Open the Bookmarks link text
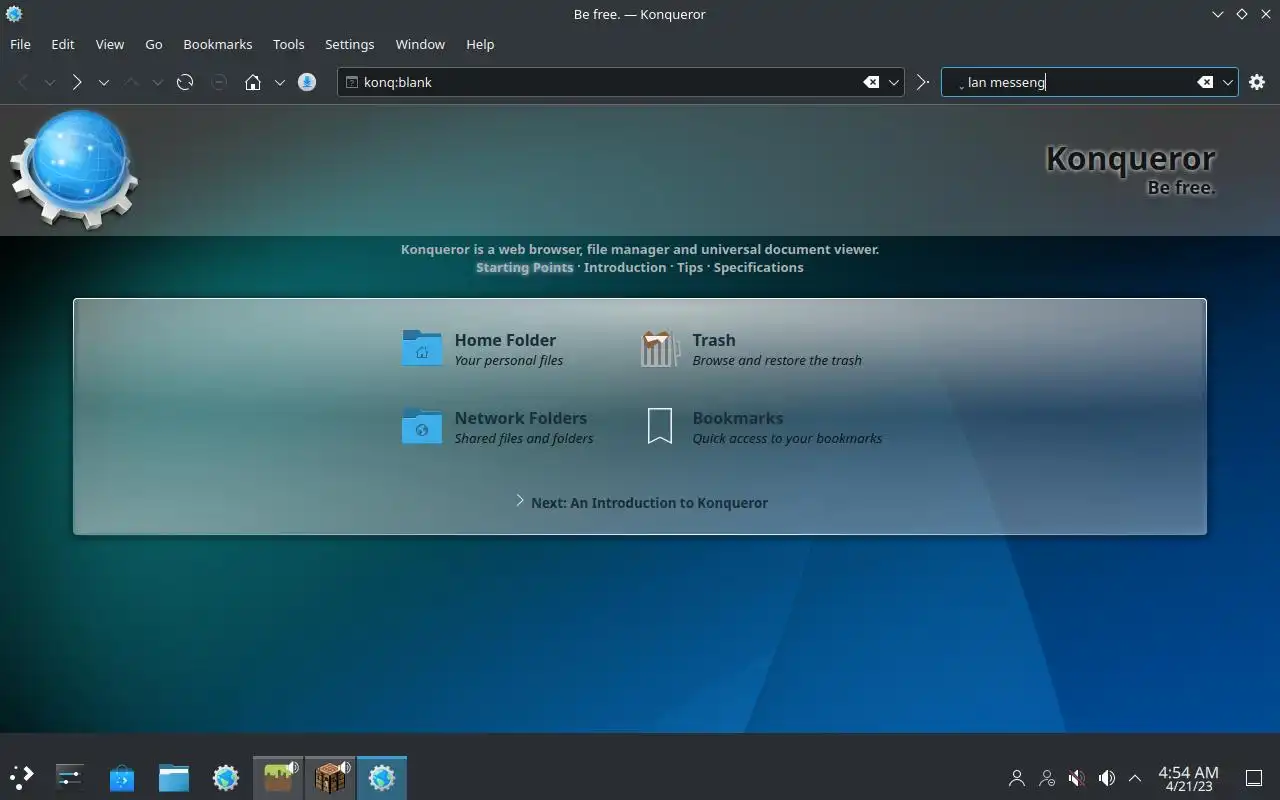This screenshot has height=800, width=1280. pos(738,418)
